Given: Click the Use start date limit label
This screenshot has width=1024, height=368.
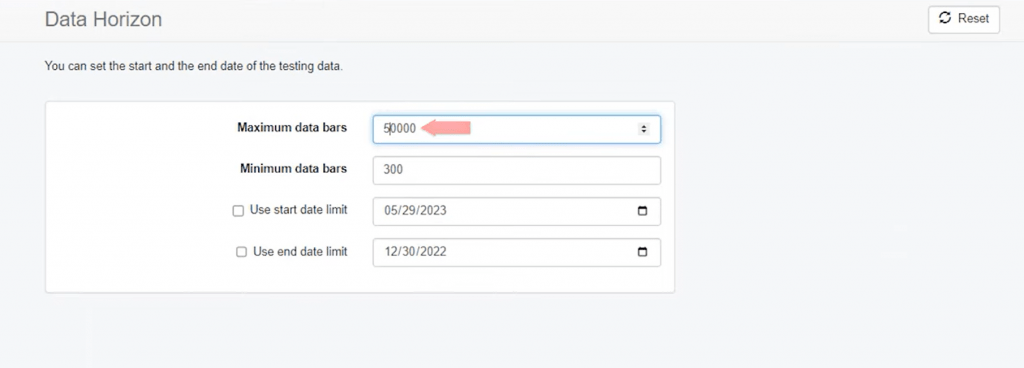Looking at the screenshot, I should click(x=298, y=210).
